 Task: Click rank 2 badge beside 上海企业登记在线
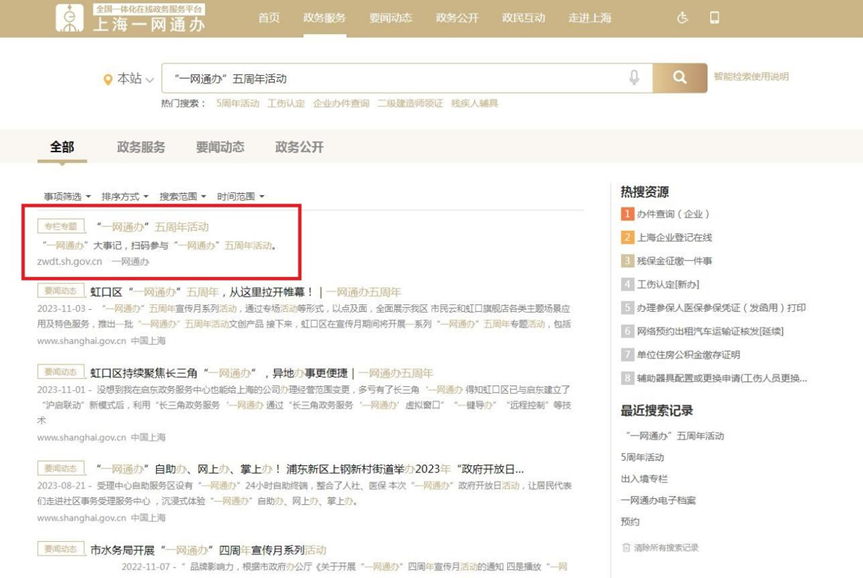[x=627, y=237]
